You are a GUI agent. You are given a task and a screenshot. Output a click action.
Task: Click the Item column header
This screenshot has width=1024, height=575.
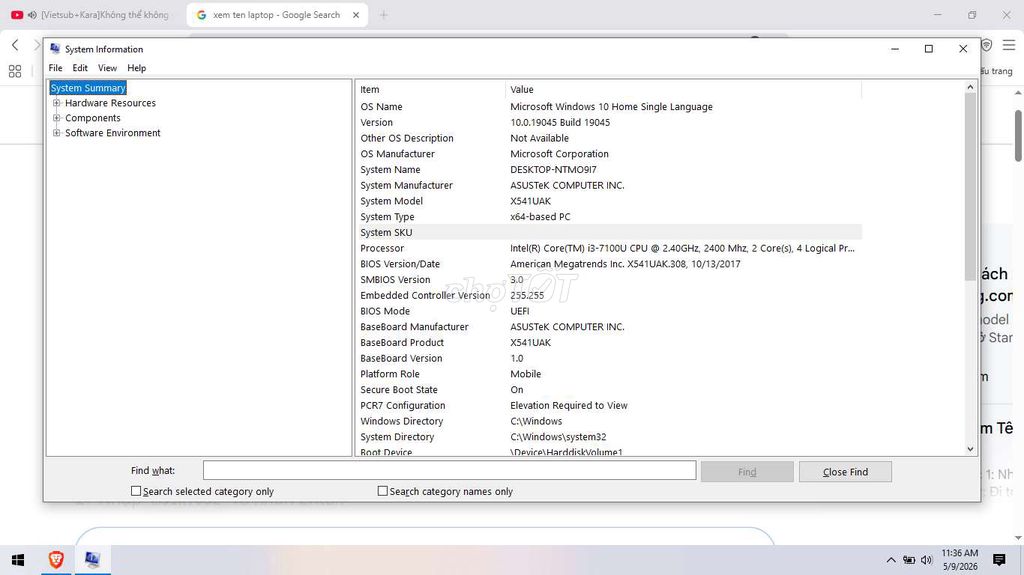(430, 90)
